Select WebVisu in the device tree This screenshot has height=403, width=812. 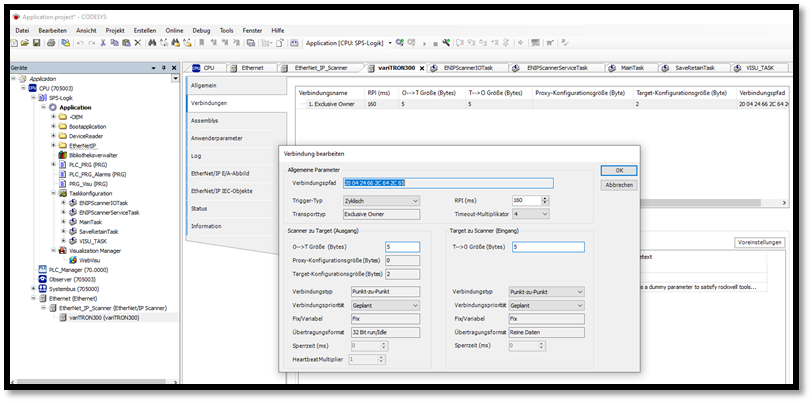point(91,260)
